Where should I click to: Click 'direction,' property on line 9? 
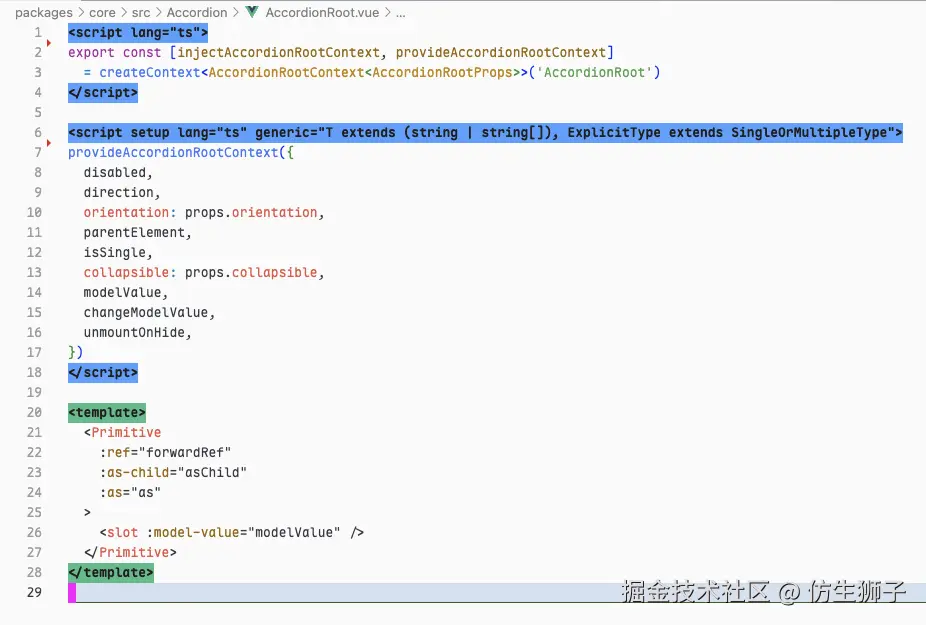coord(122,193)
